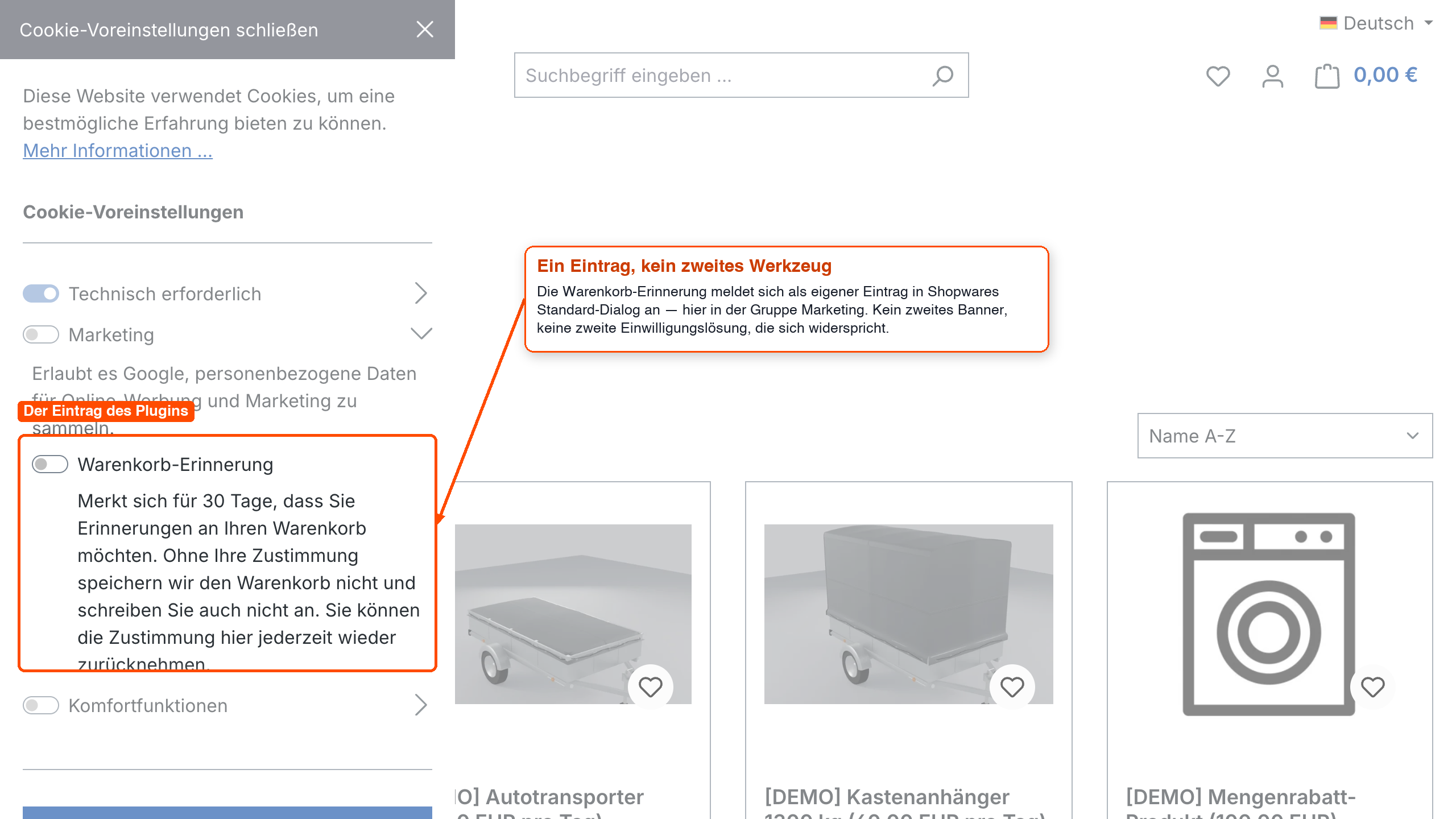Expand Technisch erforderlich chevron
Image resolution: width=1456 pixels, height=819 pixels.
pyautogui.click(x=420, y=293)
